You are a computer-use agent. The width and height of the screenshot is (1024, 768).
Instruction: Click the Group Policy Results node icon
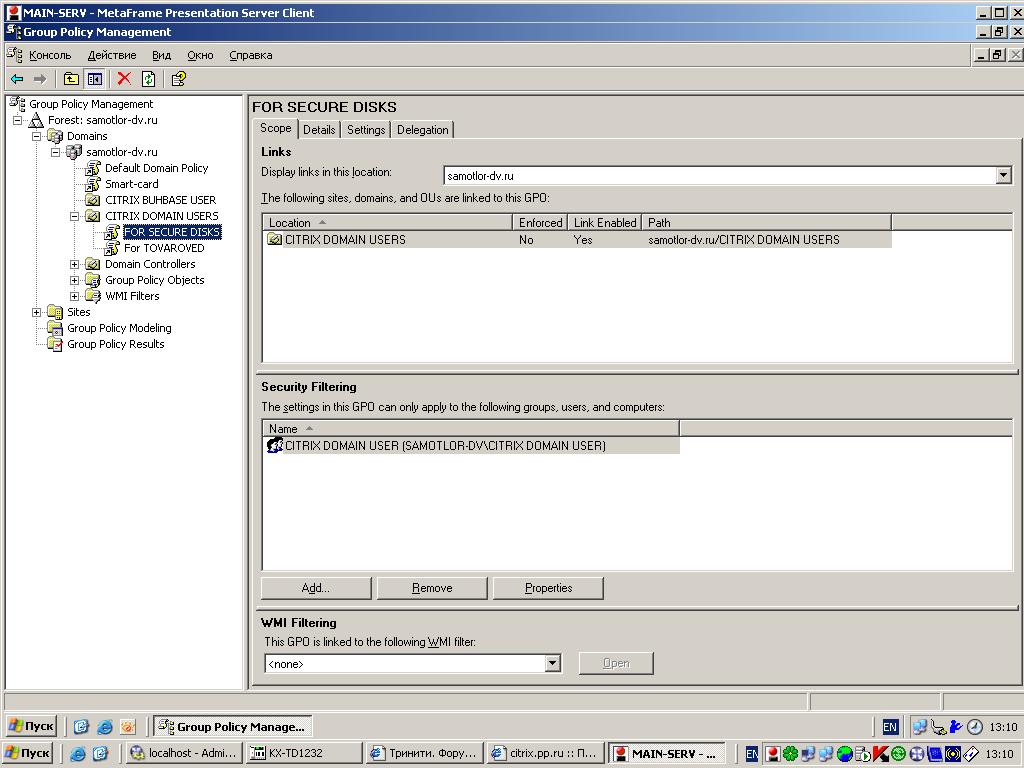55,344
